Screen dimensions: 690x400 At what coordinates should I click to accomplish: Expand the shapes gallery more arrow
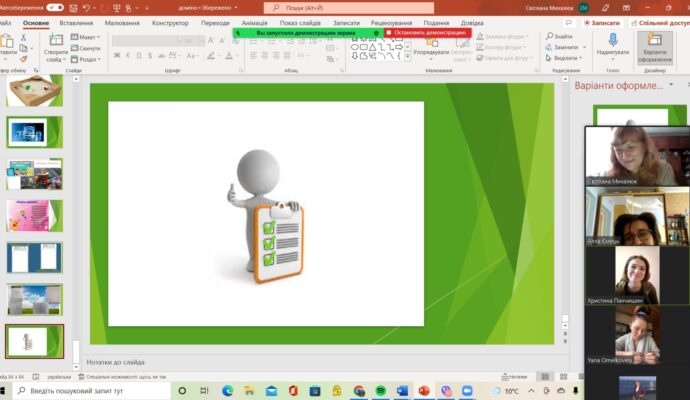click(407, 56)
